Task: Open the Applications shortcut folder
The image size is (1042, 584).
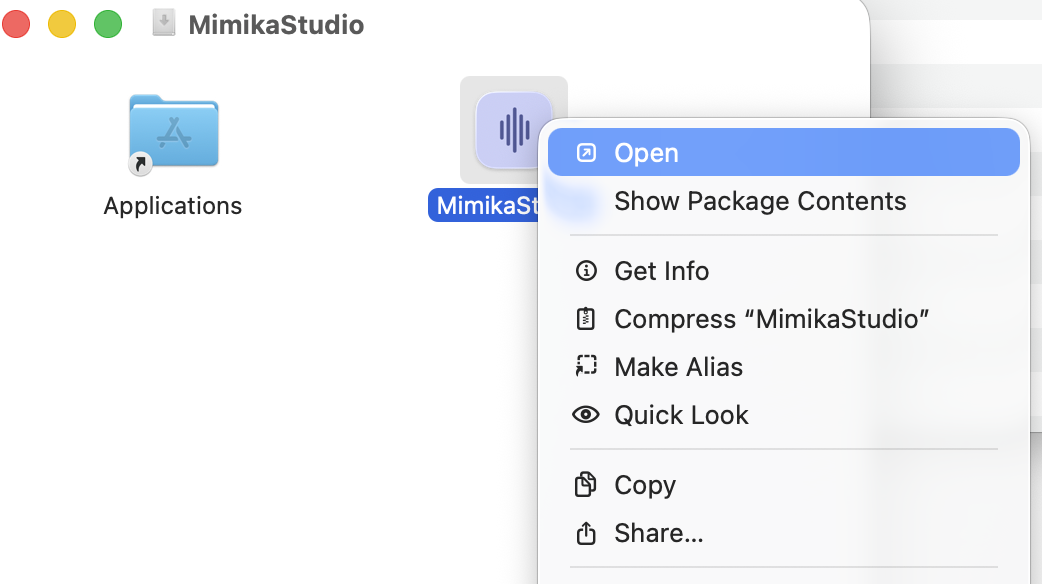Action: (x=172, y=130)
